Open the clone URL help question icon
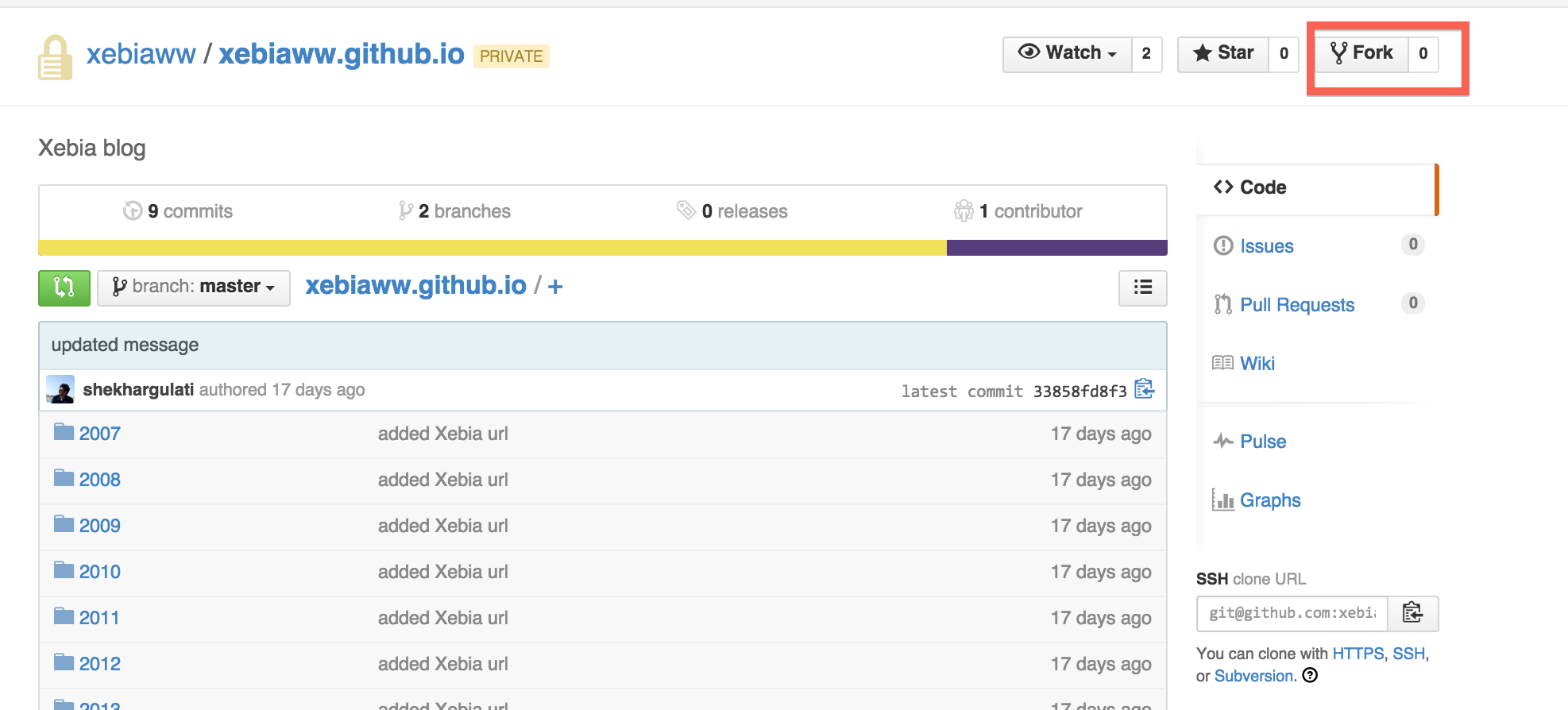Screen dimensions: 1568x710 pos(1310,676)
